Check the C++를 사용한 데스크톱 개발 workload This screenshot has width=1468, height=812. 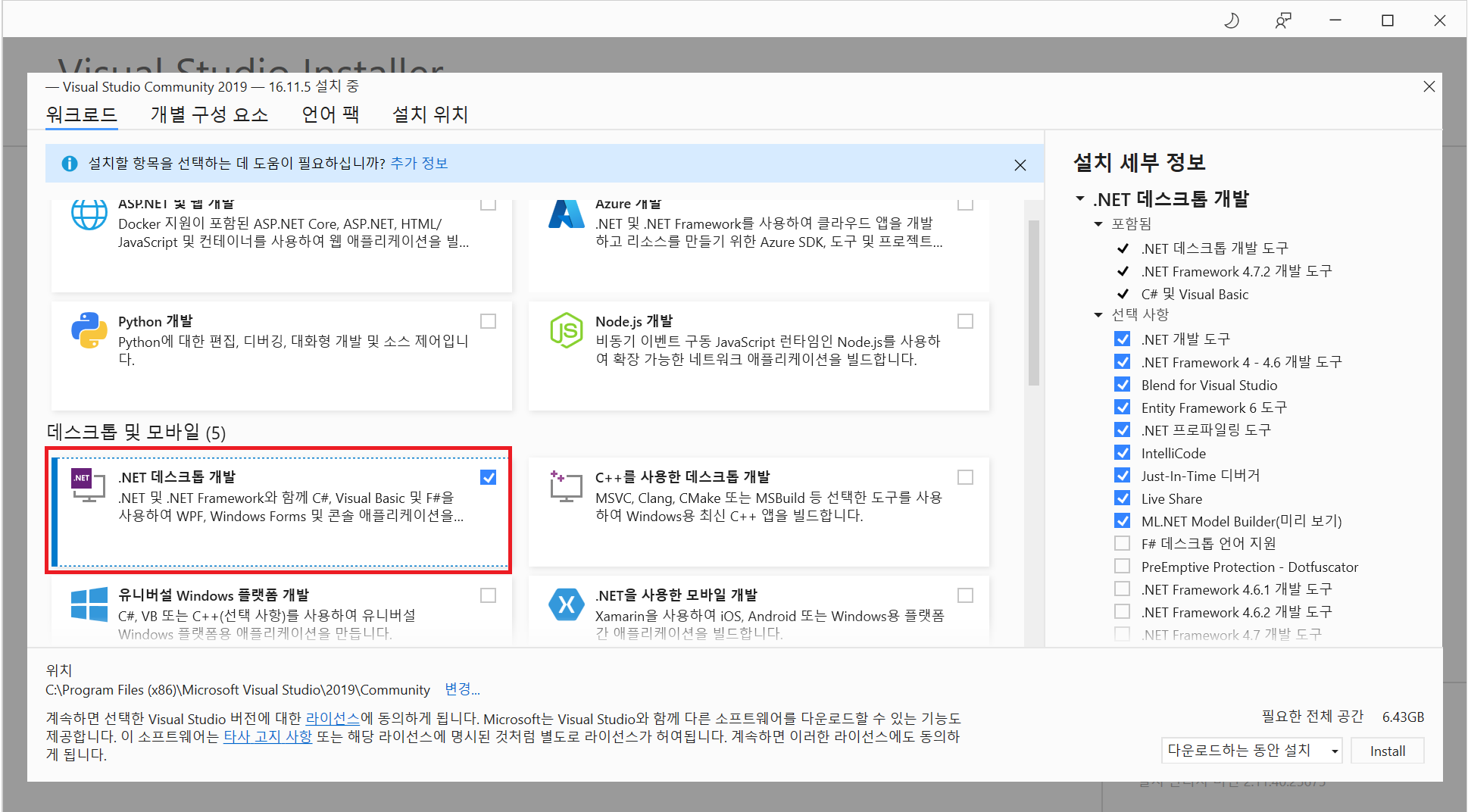pyautogui.click(x=966, y=477)
